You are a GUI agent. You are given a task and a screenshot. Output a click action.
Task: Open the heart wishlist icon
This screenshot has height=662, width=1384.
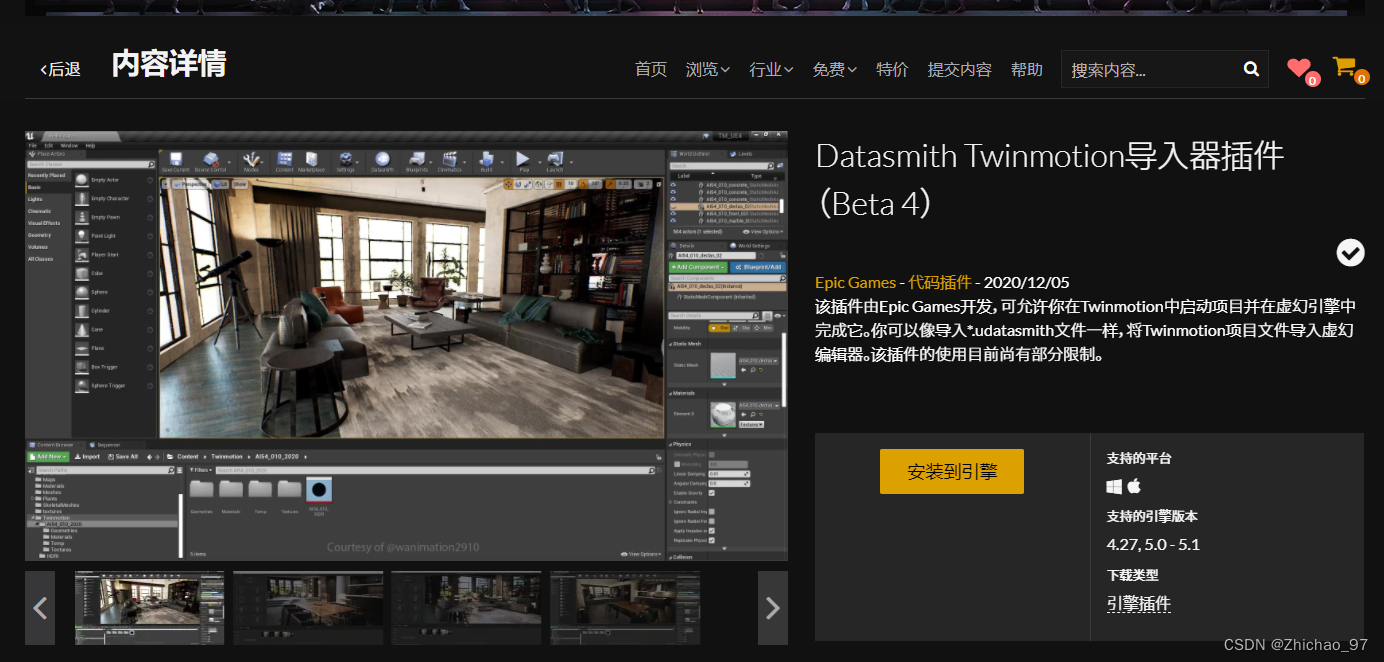(x=1300, y=68)
